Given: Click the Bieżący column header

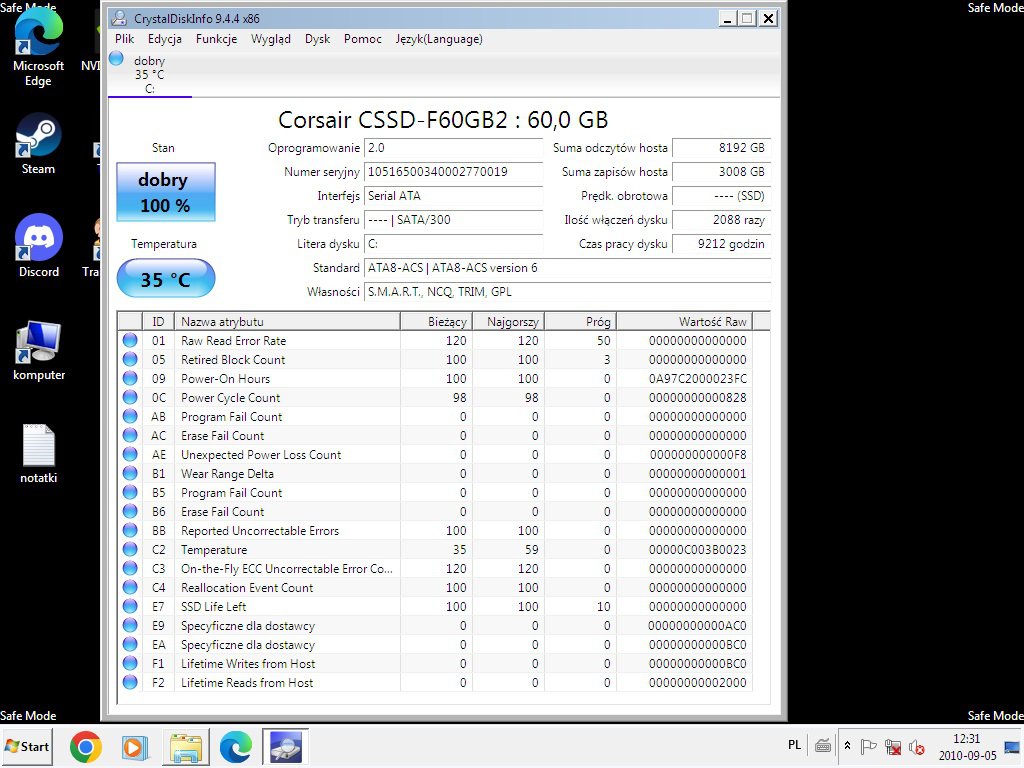Looking at the screenshot, I should coord(436,321).
